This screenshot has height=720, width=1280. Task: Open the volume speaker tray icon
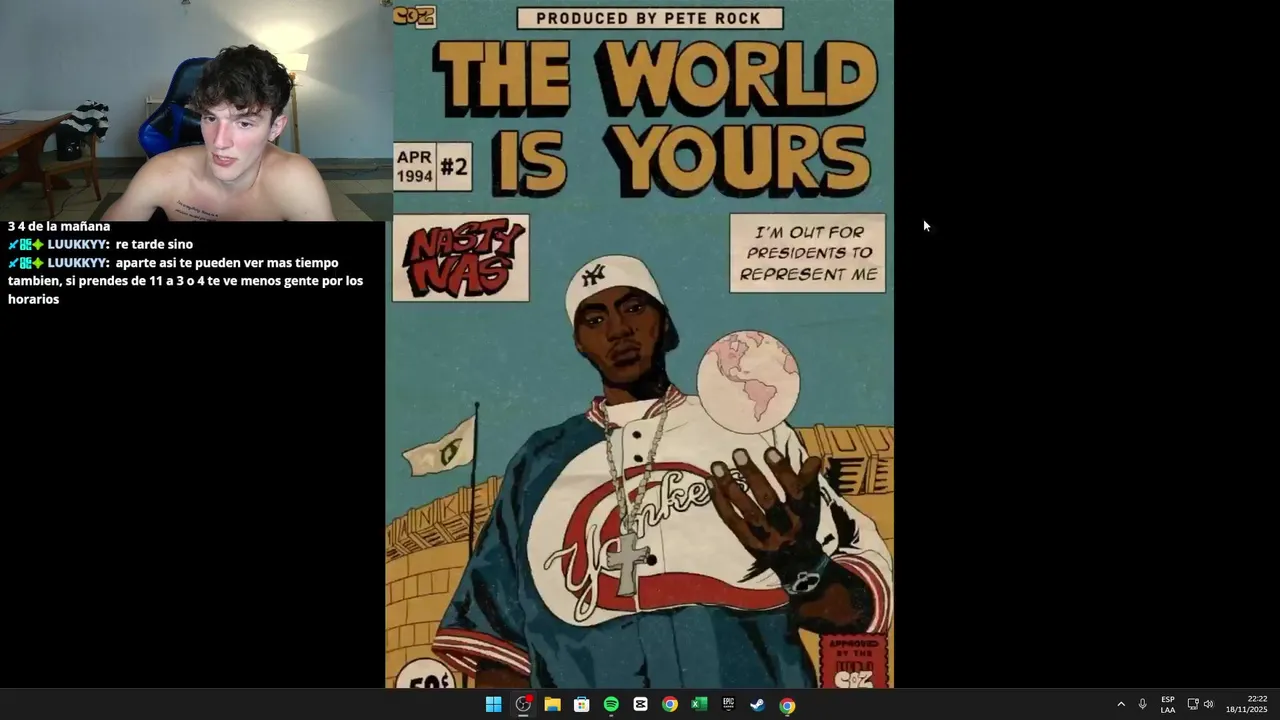pos(1208,705)
